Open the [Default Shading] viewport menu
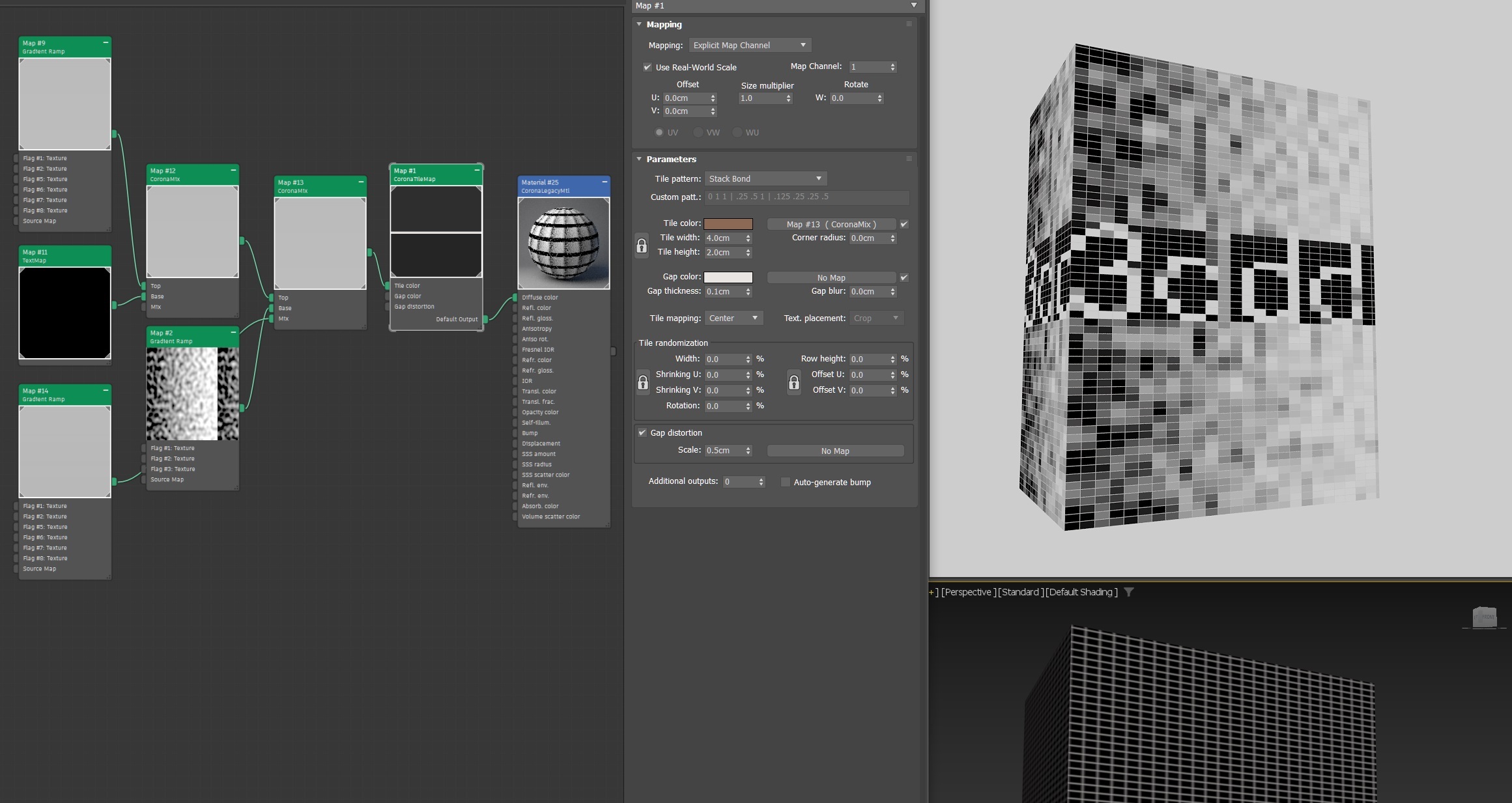The height and width of the screenshot is (803, 1512). [x=1081, y=592]
